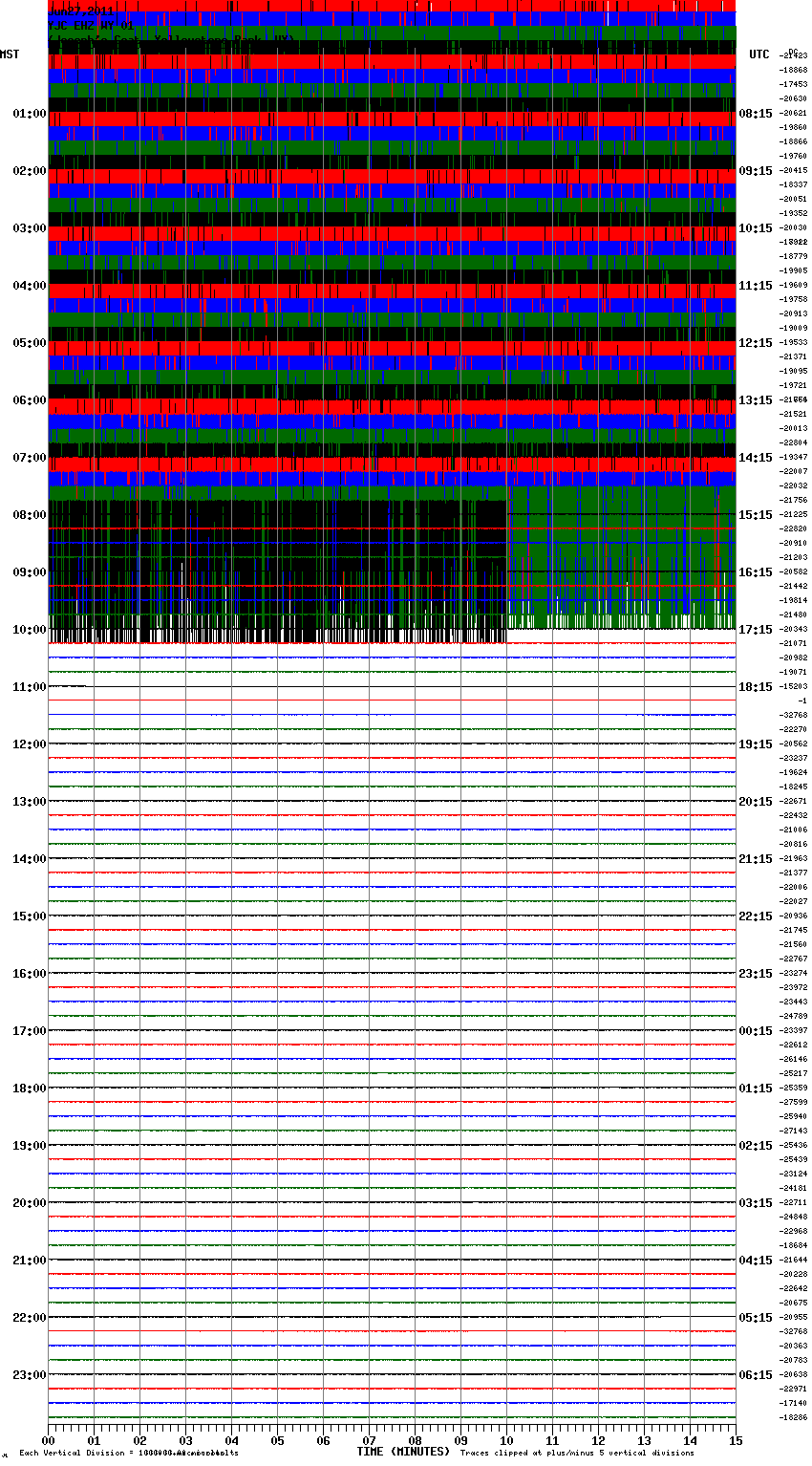This screenshot has width=812, height=1466.
Task: Click the 15 minute axis tick label
Action: point(736,1440)
